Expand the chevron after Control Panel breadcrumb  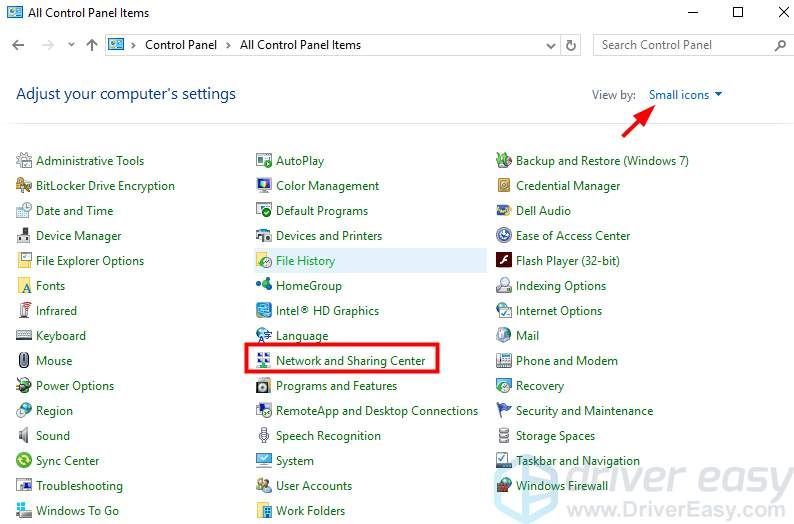pyautogui.click(x=228, y=46)
